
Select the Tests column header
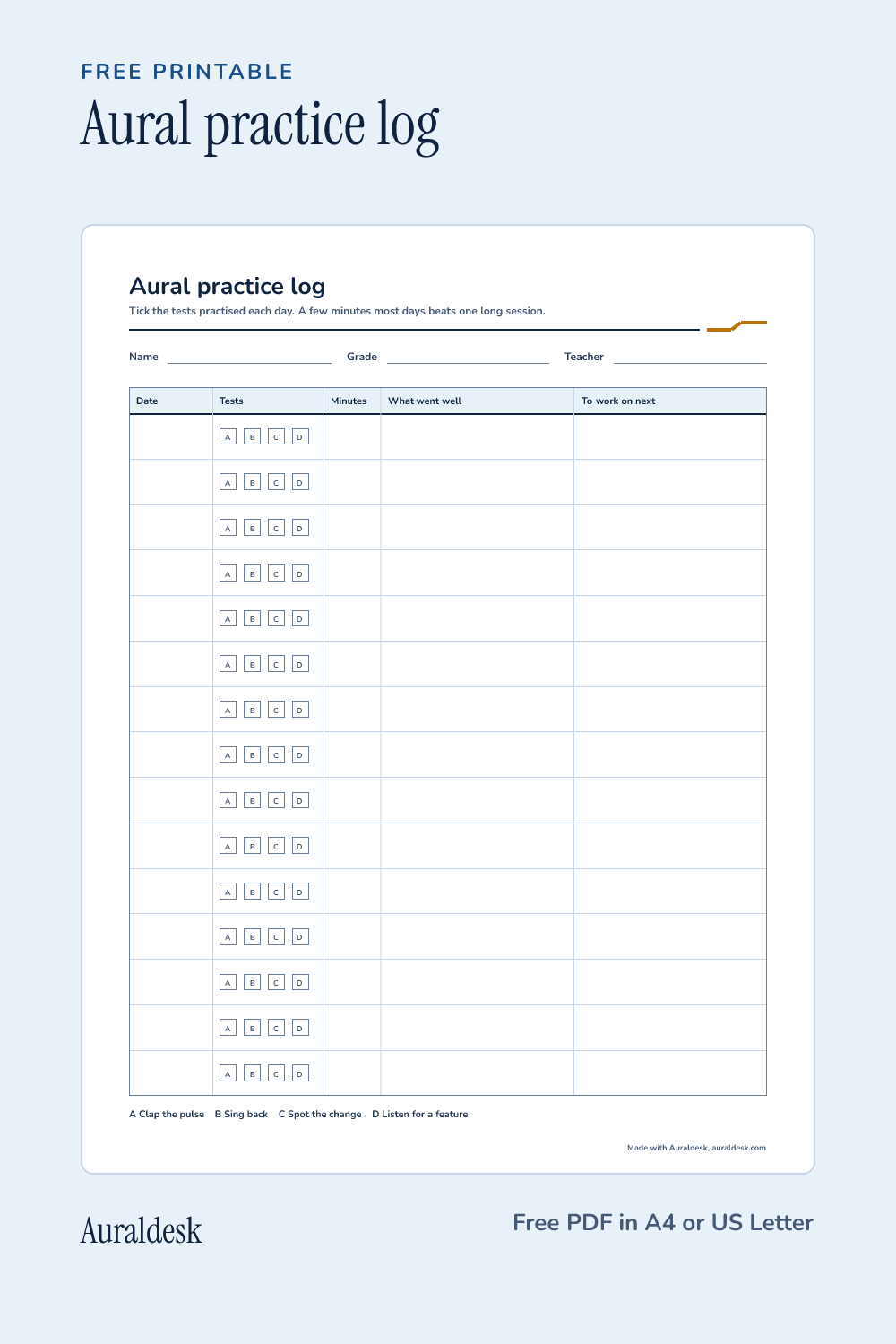click(x=268, y=401)
